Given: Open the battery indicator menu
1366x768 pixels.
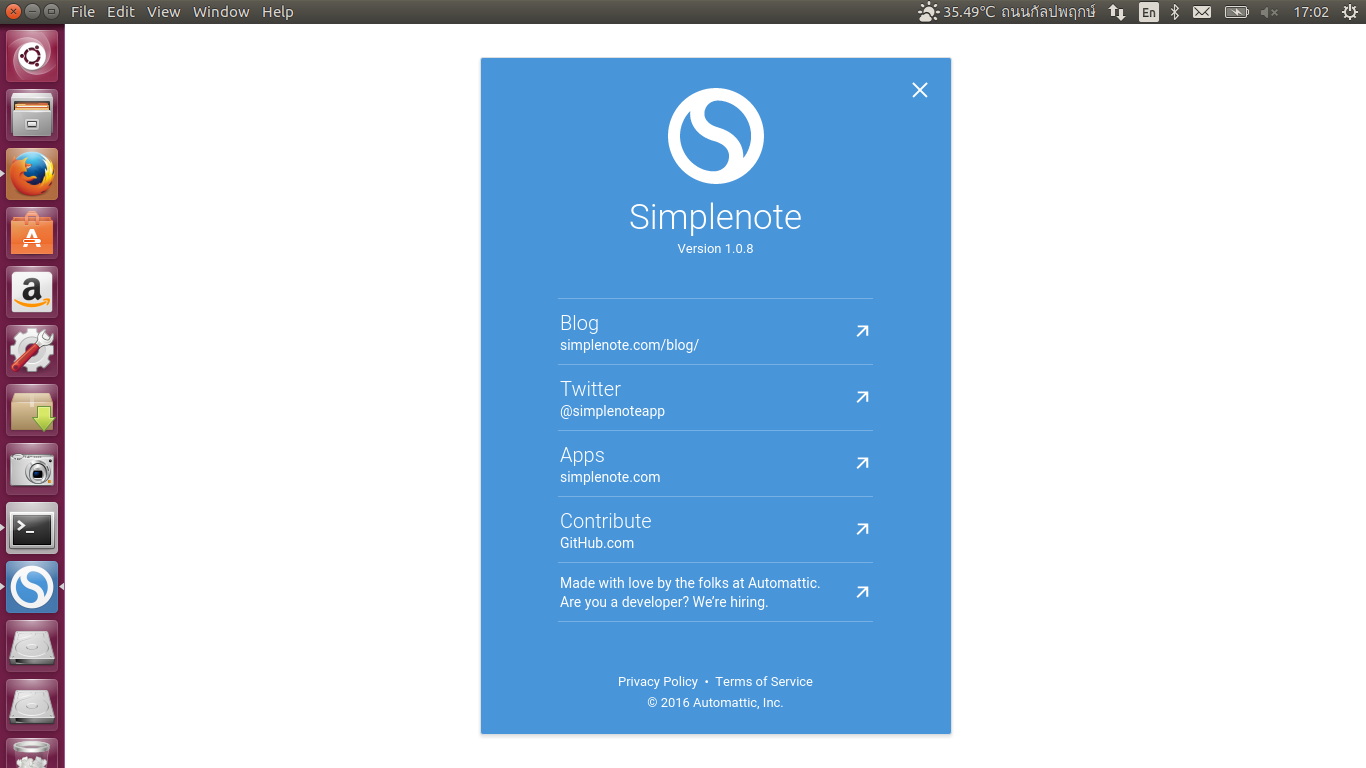Looking at the screenshot, I should click(1237, 12).
